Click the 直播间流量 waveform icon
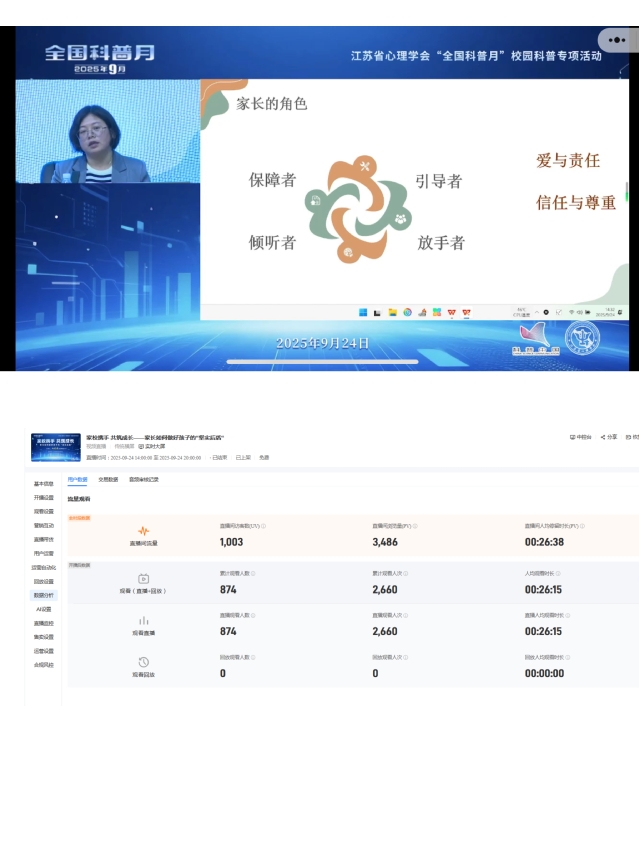 tap(143, 530)
